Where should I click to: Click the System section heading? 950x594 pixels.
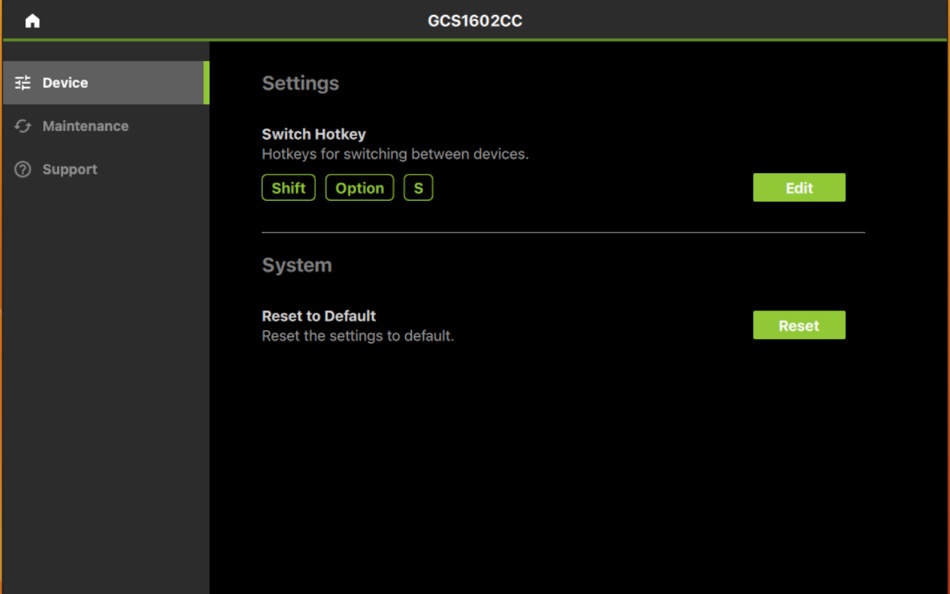[296, 265]
